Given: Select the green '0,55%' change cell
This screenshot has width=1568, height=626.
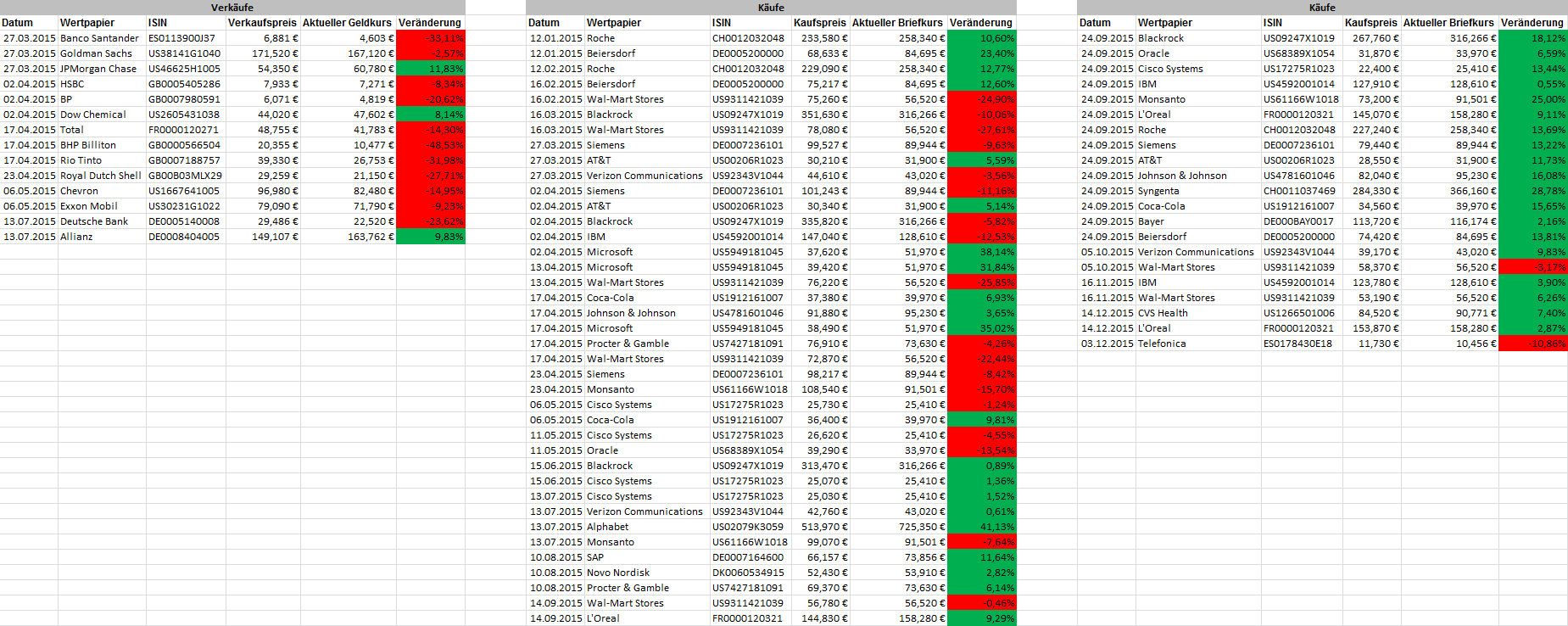Looking at the screenshot, I should [1533, 84].
